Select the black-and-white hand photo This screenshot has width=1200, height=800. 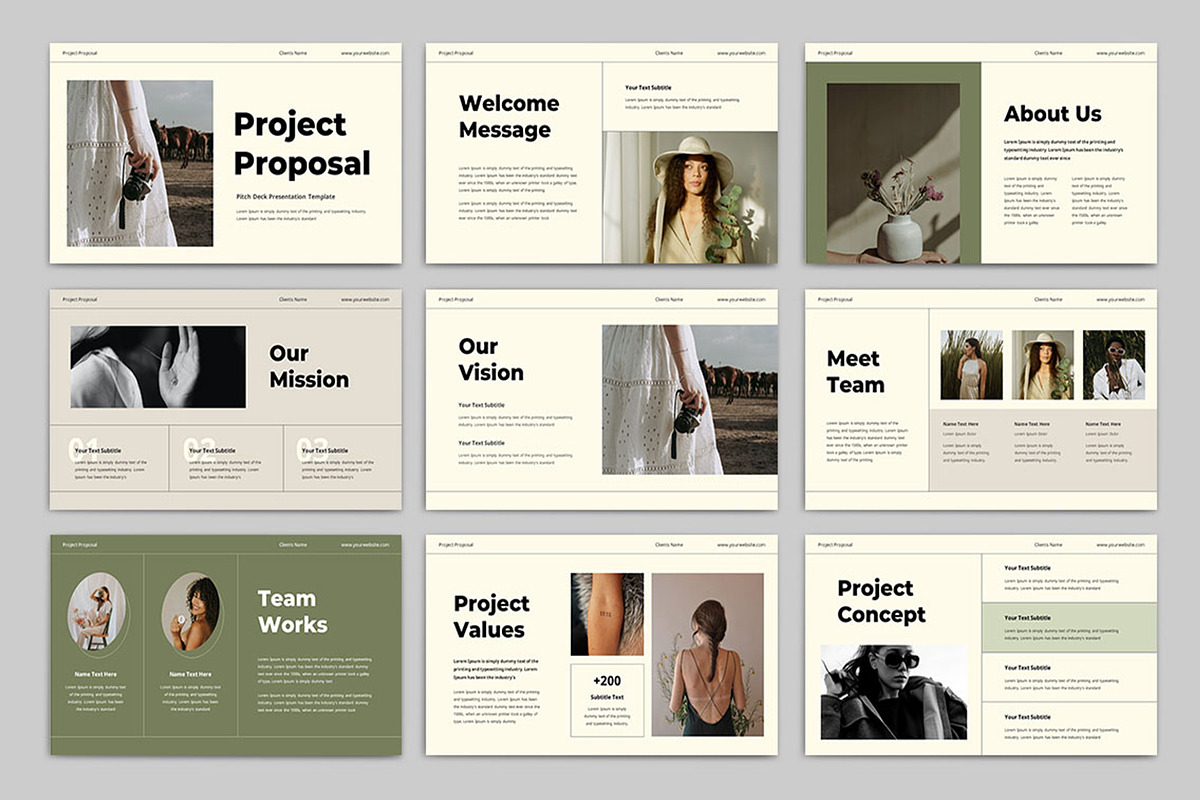click(158, 366)
